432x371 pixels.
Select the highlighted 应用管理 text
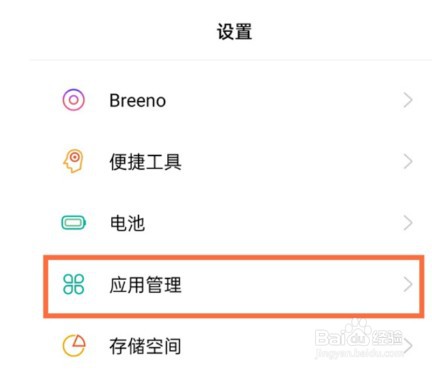click(x=145, y=285)
